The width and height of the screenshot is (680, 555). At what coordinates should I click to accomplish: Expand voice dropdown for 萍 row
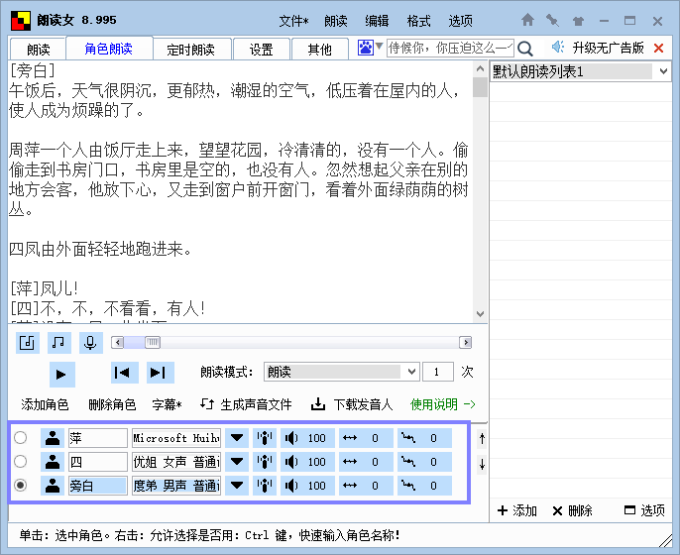point(237,438)
